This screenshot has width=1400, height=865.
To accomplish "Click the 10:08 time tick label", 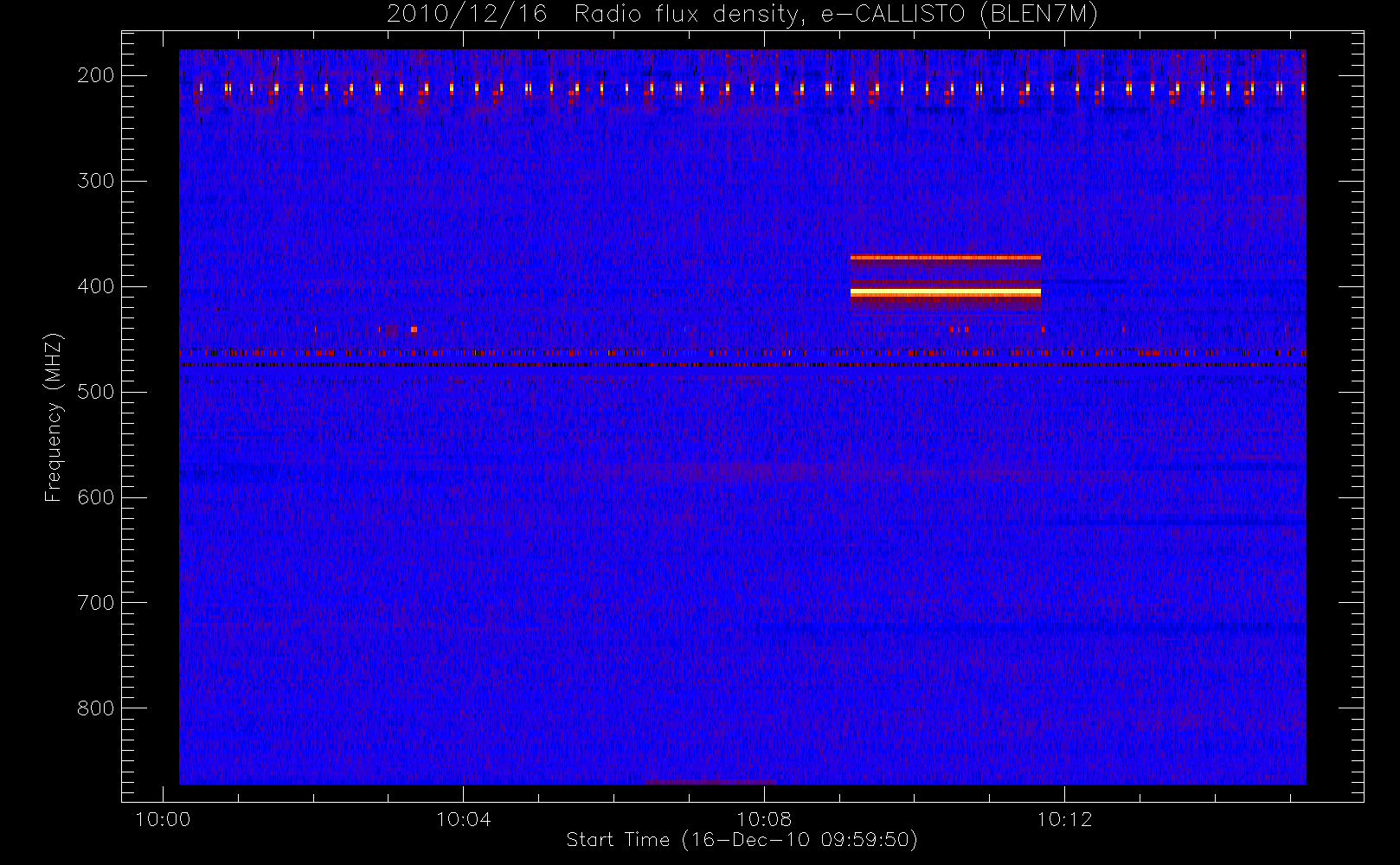I will [x=764, y=819].
